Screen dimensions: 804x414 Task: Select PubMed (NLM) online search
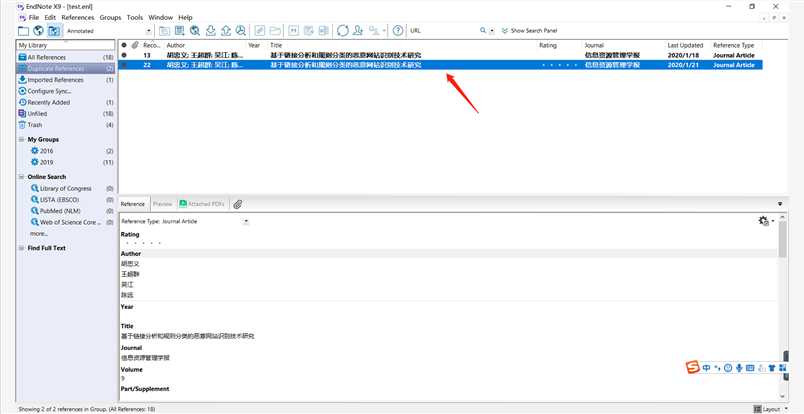(x=66, y=211)
